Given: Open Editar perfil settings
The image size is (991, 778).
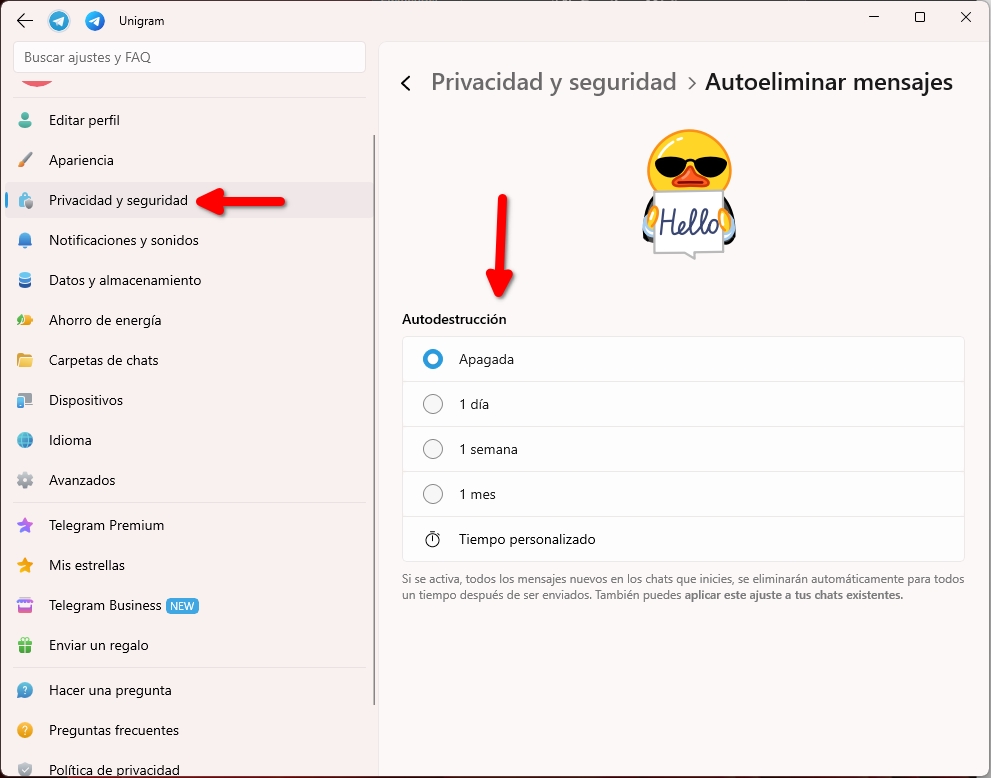Looking at the screenshot, I should pyautogui.click(x=189, y=120).
